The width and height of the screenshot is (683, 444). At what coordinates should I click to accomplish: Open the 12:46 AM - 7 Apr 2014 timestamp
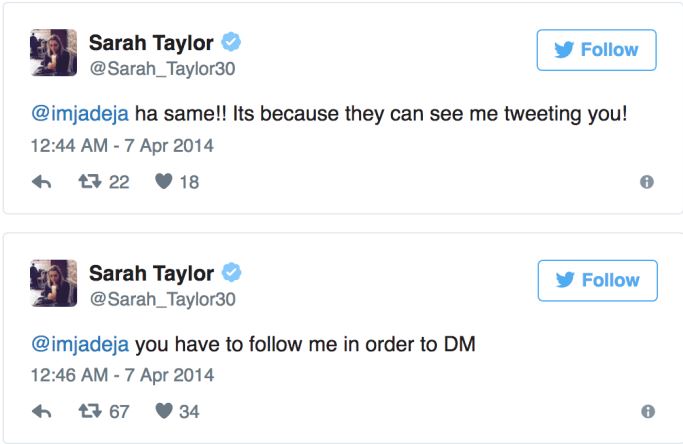click(x=122, y=375)
